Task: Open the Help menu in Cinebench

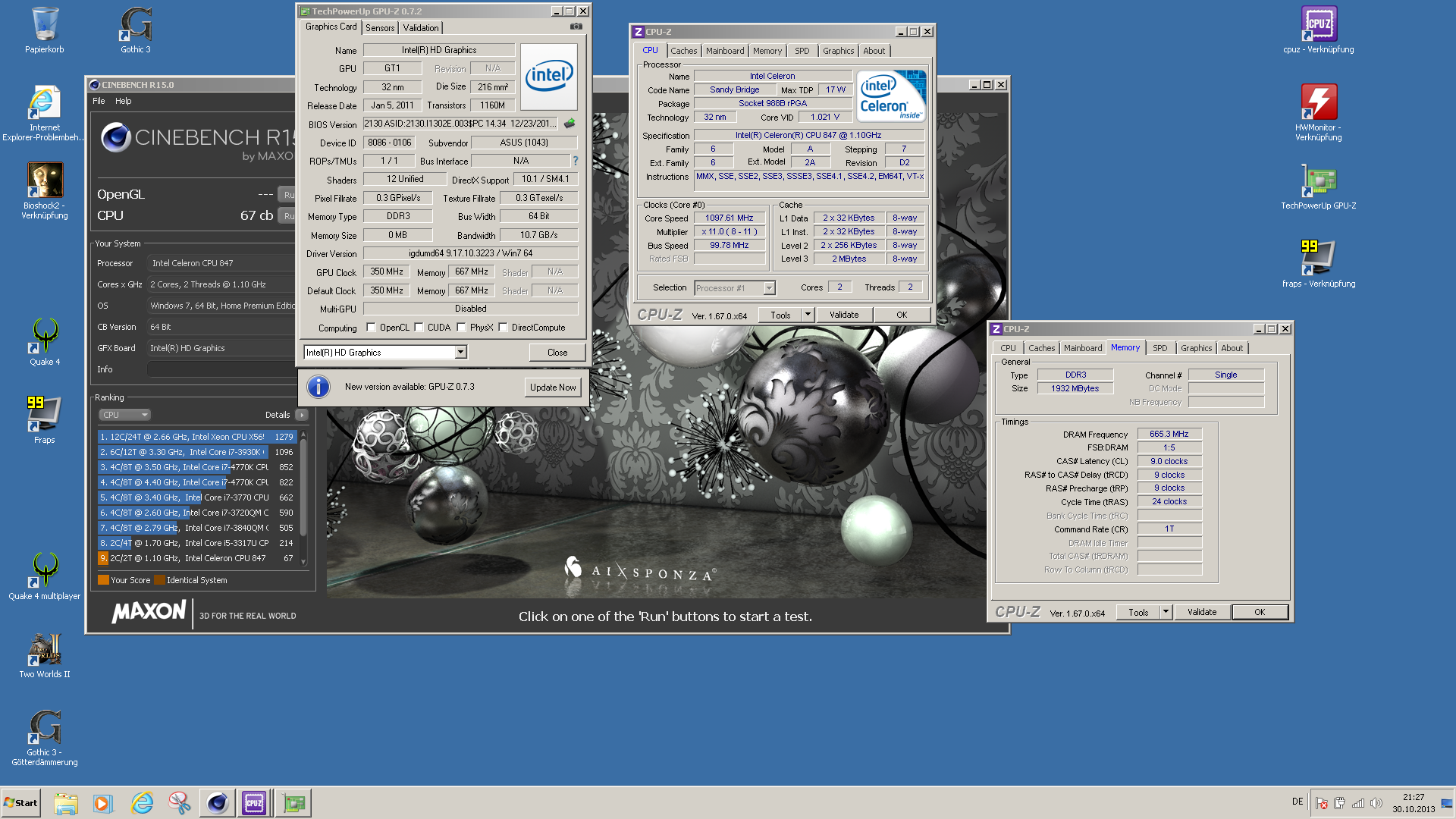Action: [x=123, y=101]
